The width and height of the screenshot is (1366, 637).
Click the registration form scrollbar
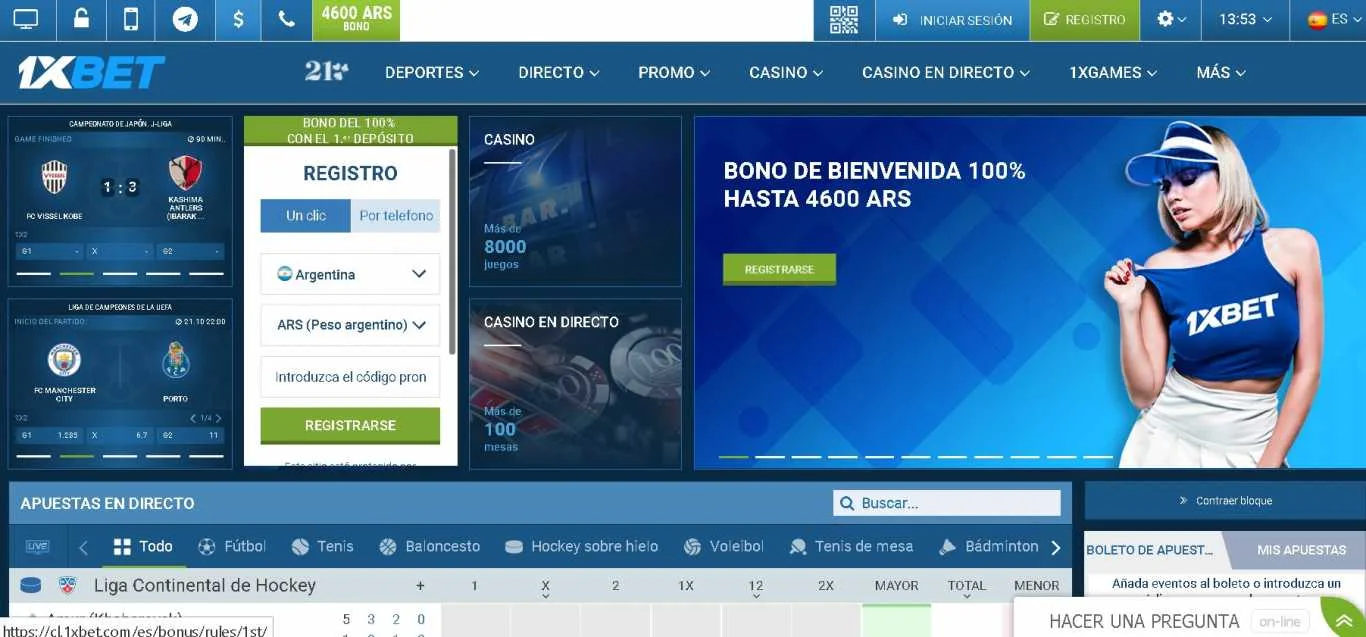pyautogui.click(x=452, y=252)
